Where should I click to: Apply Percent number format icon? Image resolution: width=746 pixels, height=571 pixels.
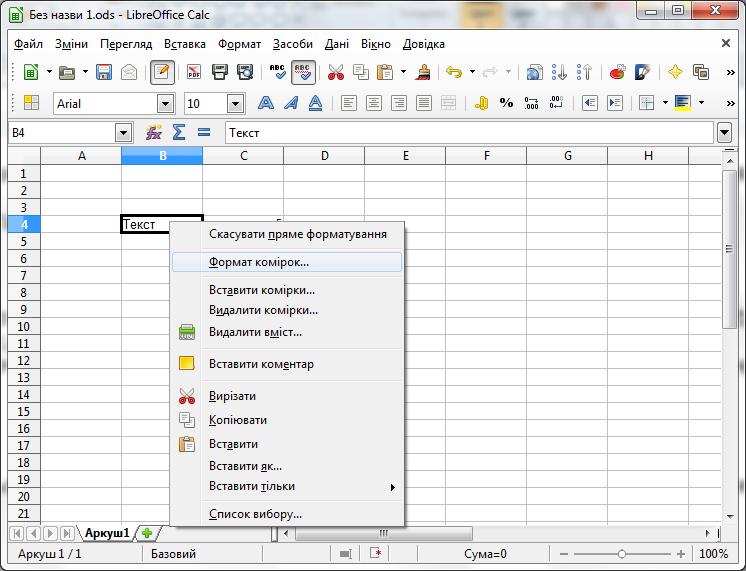(506, 103)
